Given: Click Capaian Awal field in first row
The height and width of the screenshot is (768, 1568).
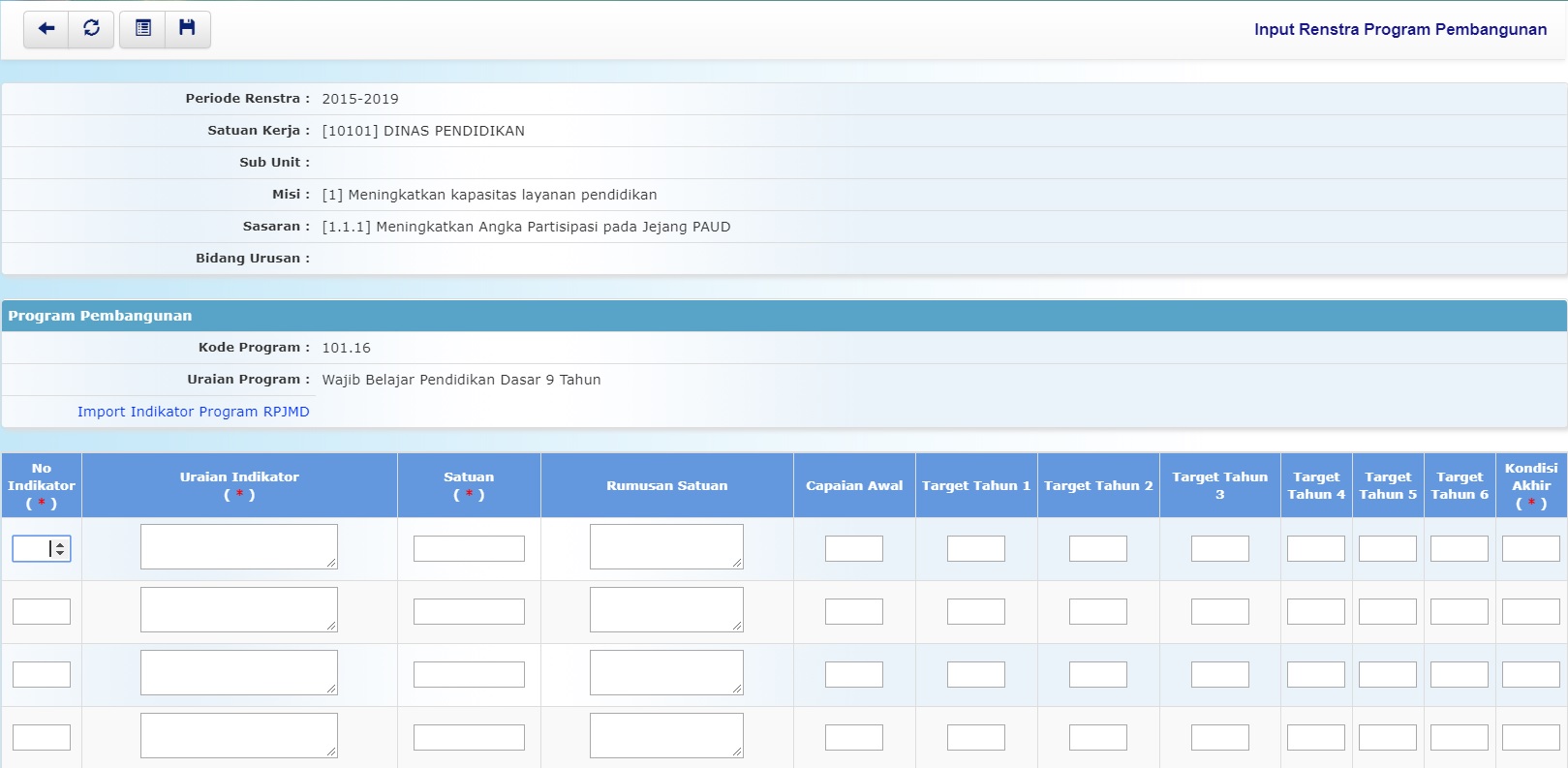Looking at the screenshot, I should click(854, 548).
